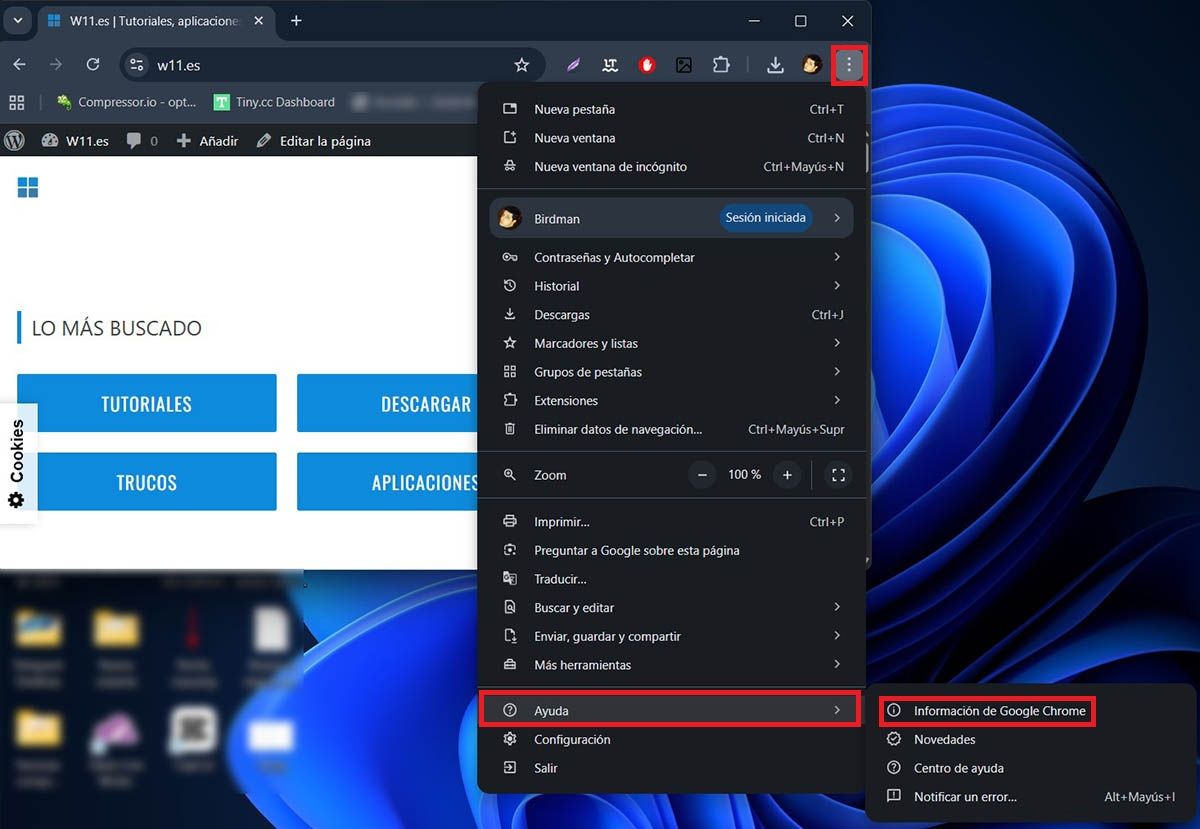1200x829 pixels.
Task: Open the Downloads icon in the toolbar
Action: 775,65
